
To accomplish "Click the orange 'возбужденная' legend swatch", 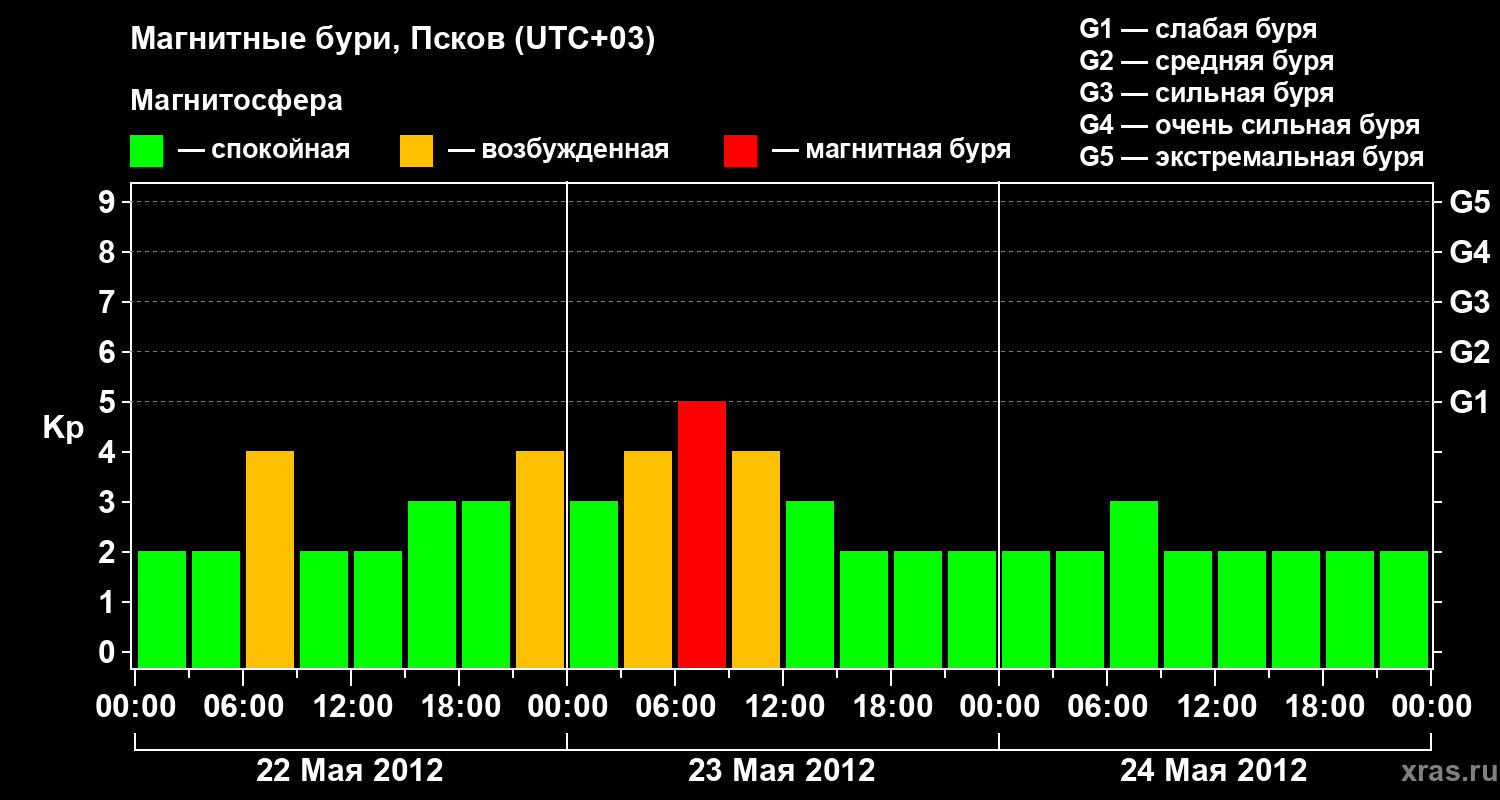I will pos(416,151).
